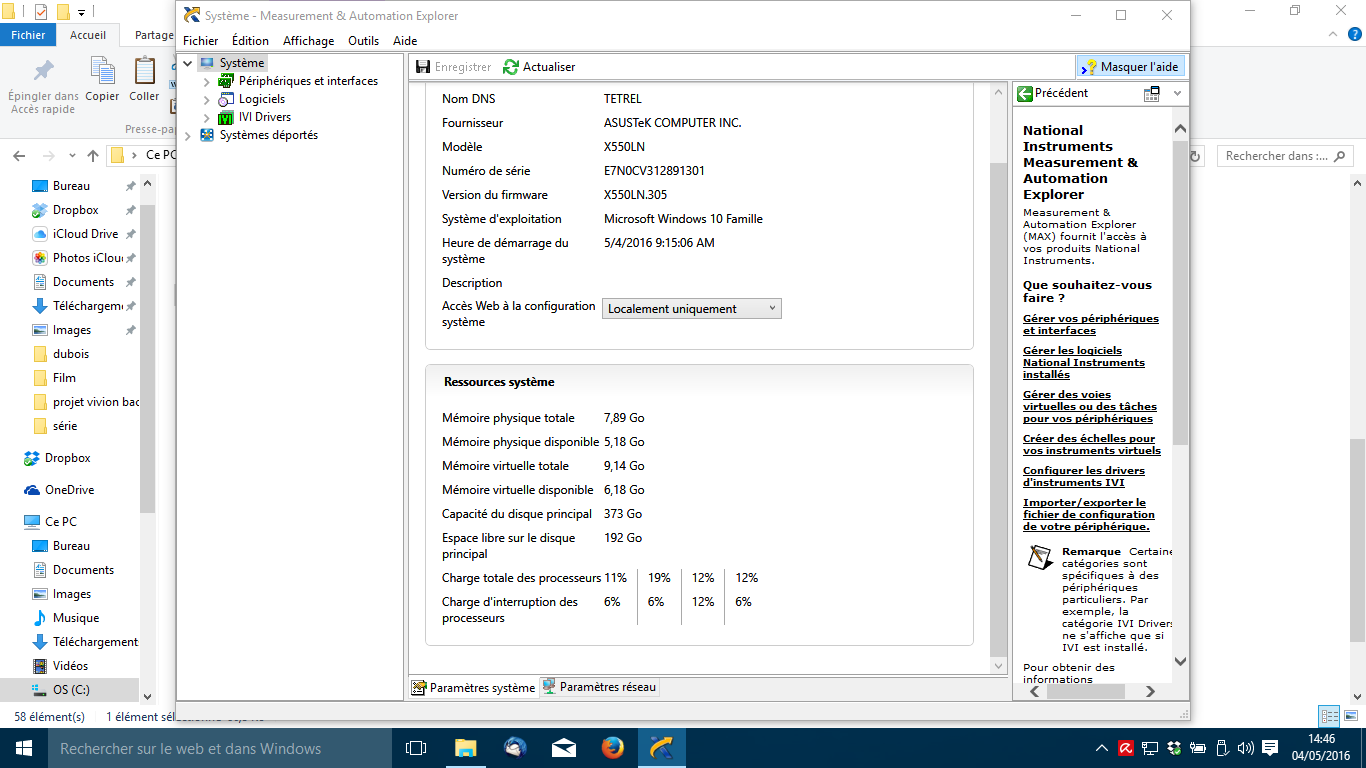Screen dimensions: 1366x768
Task: Click Configurer les drivers d'instruments IVI link
Action: [1084, 477]
